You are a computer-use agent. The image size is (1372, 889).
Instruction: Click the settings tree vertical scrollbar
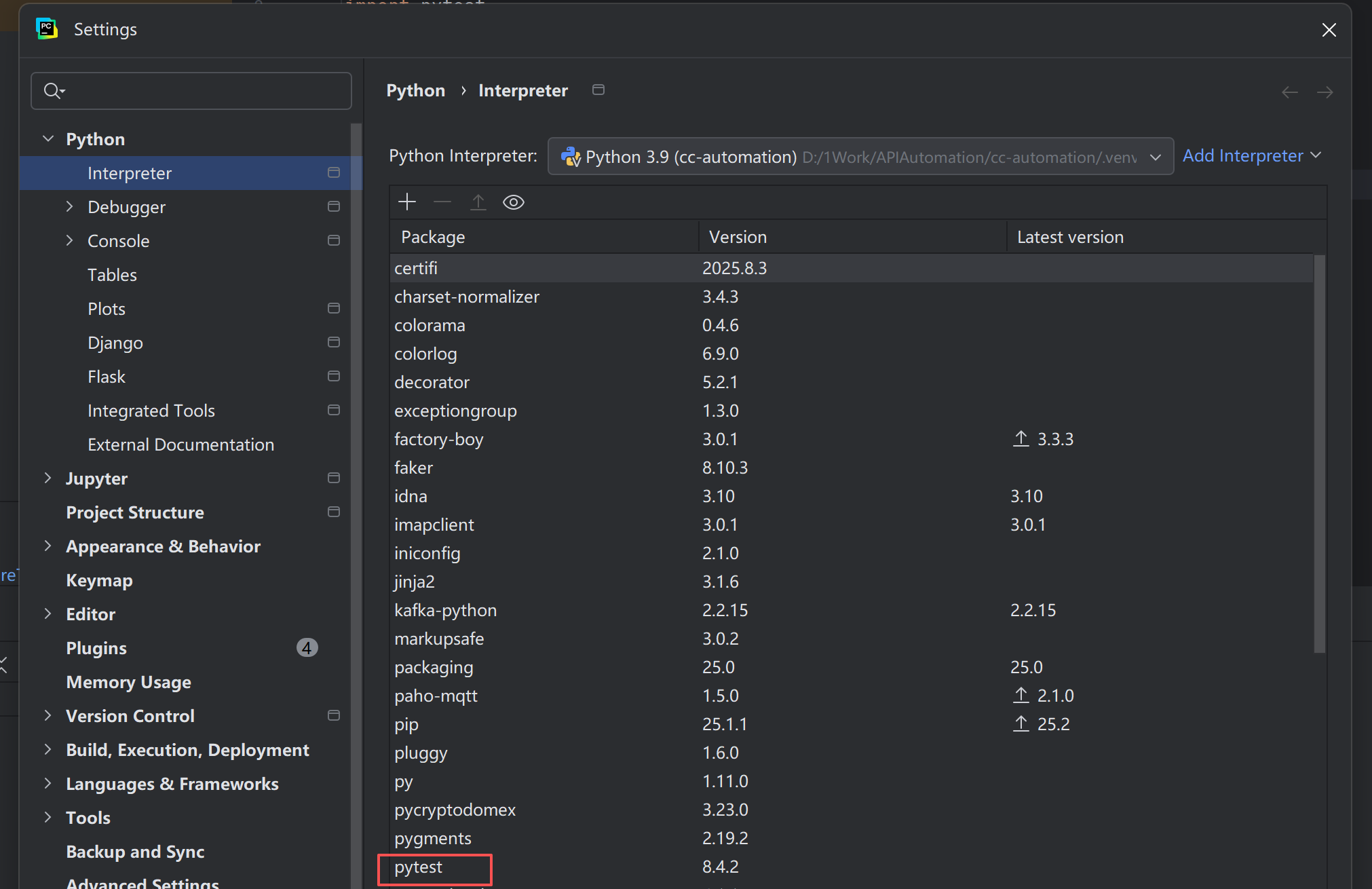356,506
